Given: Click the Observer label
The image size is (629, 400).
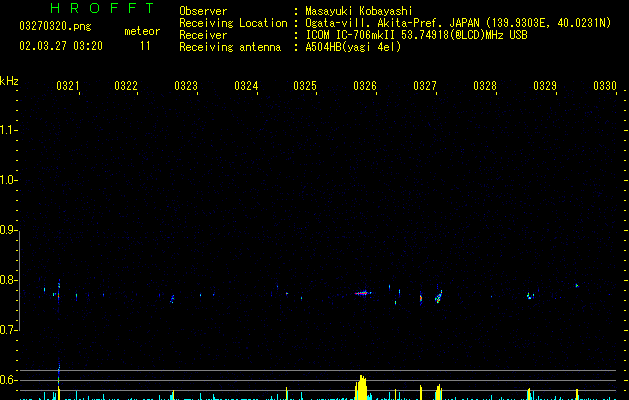Looking at the screenshot, I should [x=203, y=11].
